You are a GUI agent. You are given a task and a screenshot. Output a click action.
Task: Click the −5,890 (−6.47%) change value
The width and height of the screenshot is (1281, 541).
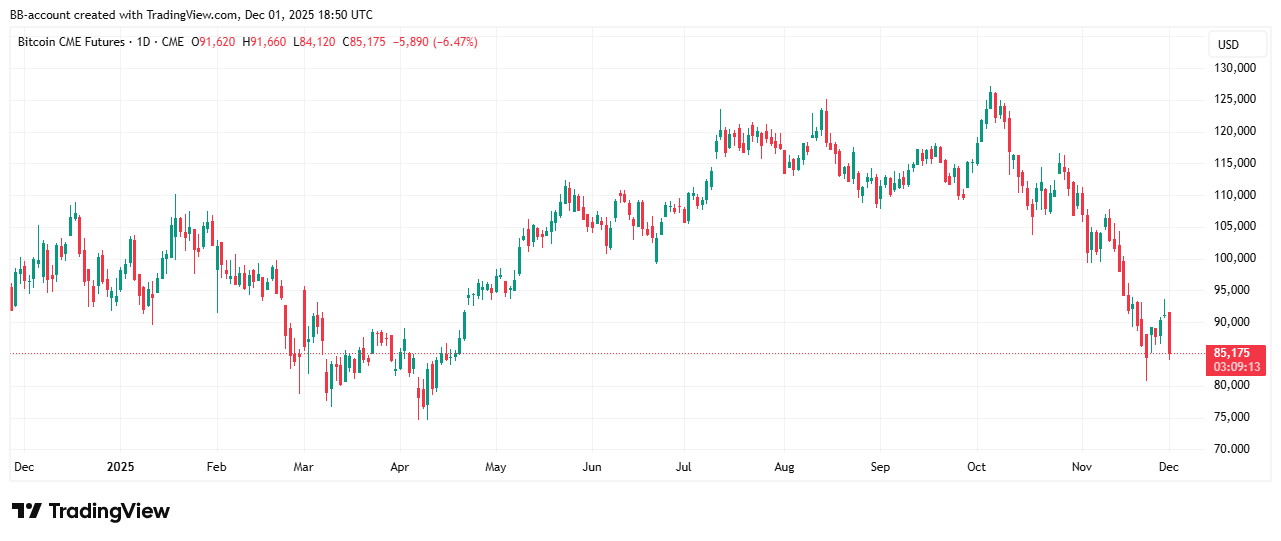click(x=436, y=42)
